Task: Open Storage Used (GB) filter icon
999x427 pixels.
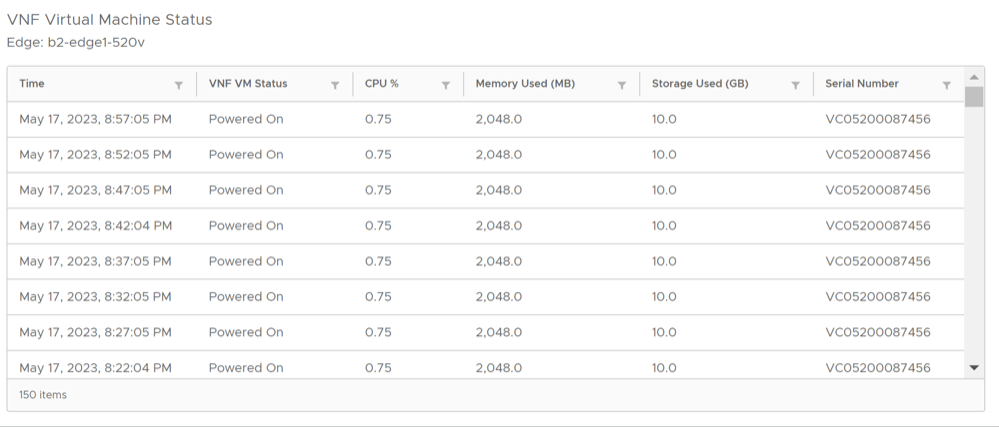Action: (x=795, y=85)
